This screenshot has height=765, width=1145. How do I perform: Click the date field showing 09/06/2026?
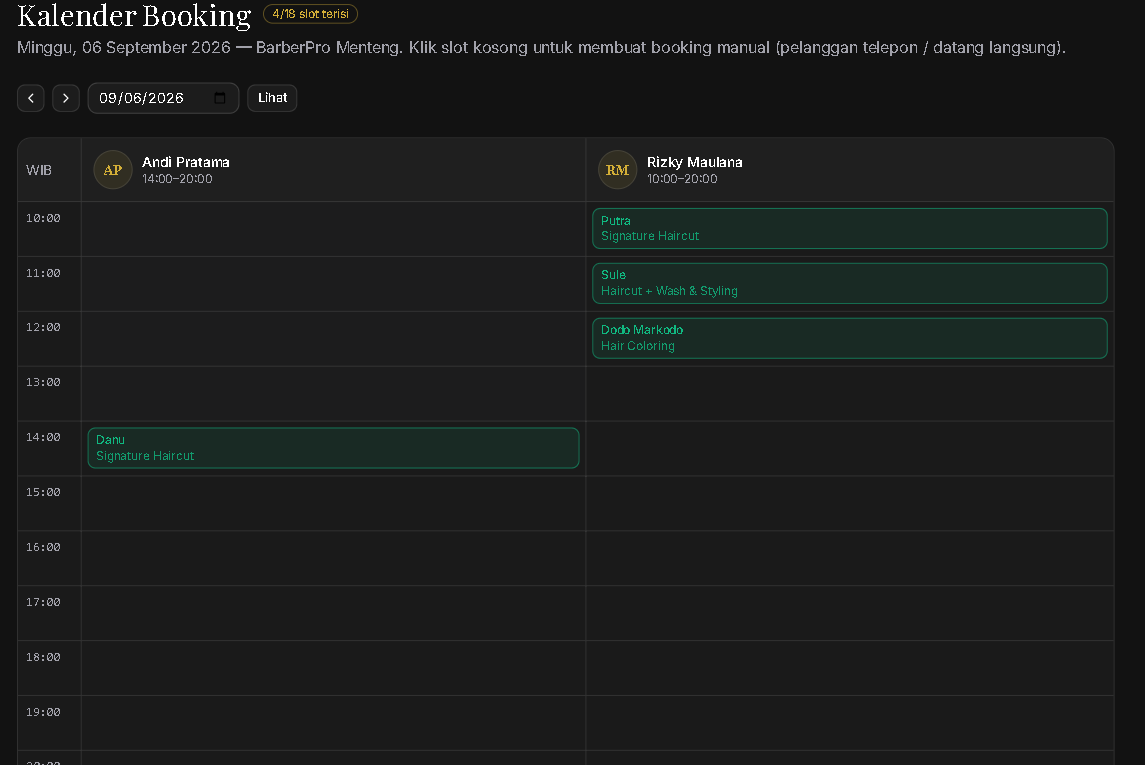[x=164, y=98]
